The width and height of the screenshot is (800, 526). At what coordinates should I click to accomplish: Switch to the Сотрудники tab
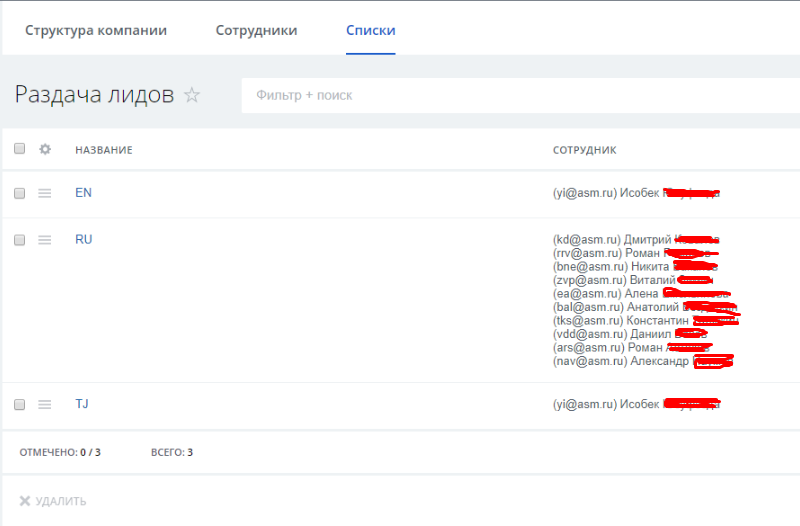click(x=256, y=30)
